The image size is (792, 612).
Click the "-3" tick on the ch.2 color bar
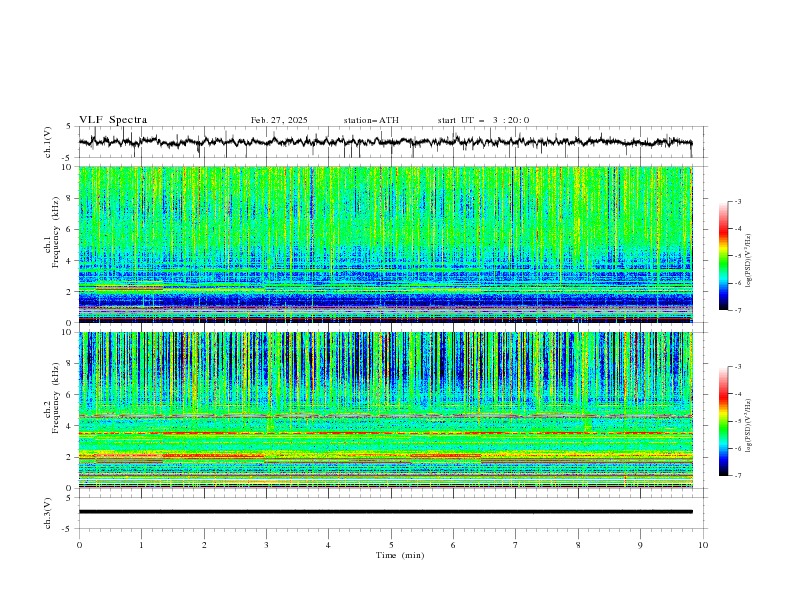[738, 367]
